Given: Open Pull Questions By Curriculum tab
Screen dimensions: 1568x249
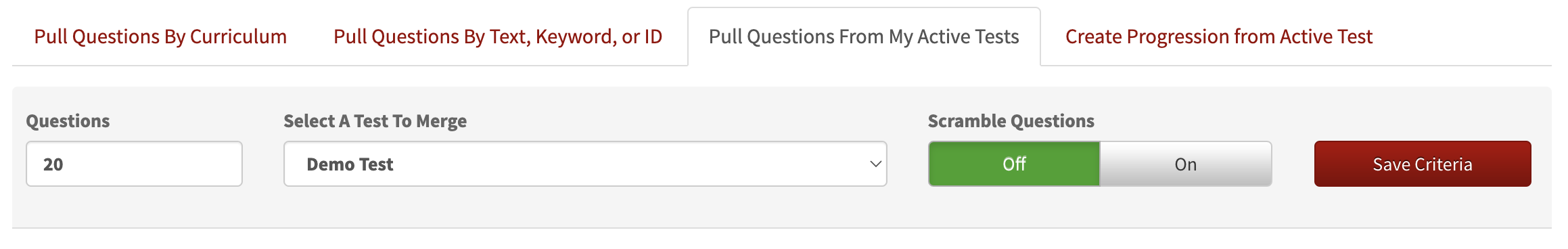Looking at the screenshot, I should pos(160,37).
